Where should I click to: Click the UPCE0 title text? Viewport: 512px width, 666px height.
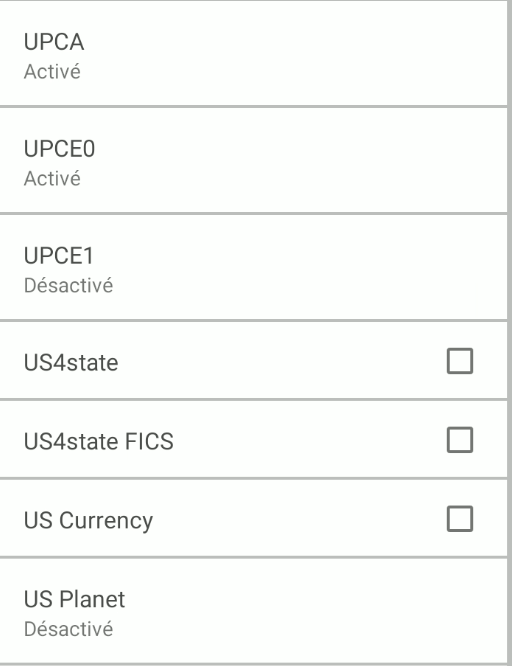click(x=59, y=149)
